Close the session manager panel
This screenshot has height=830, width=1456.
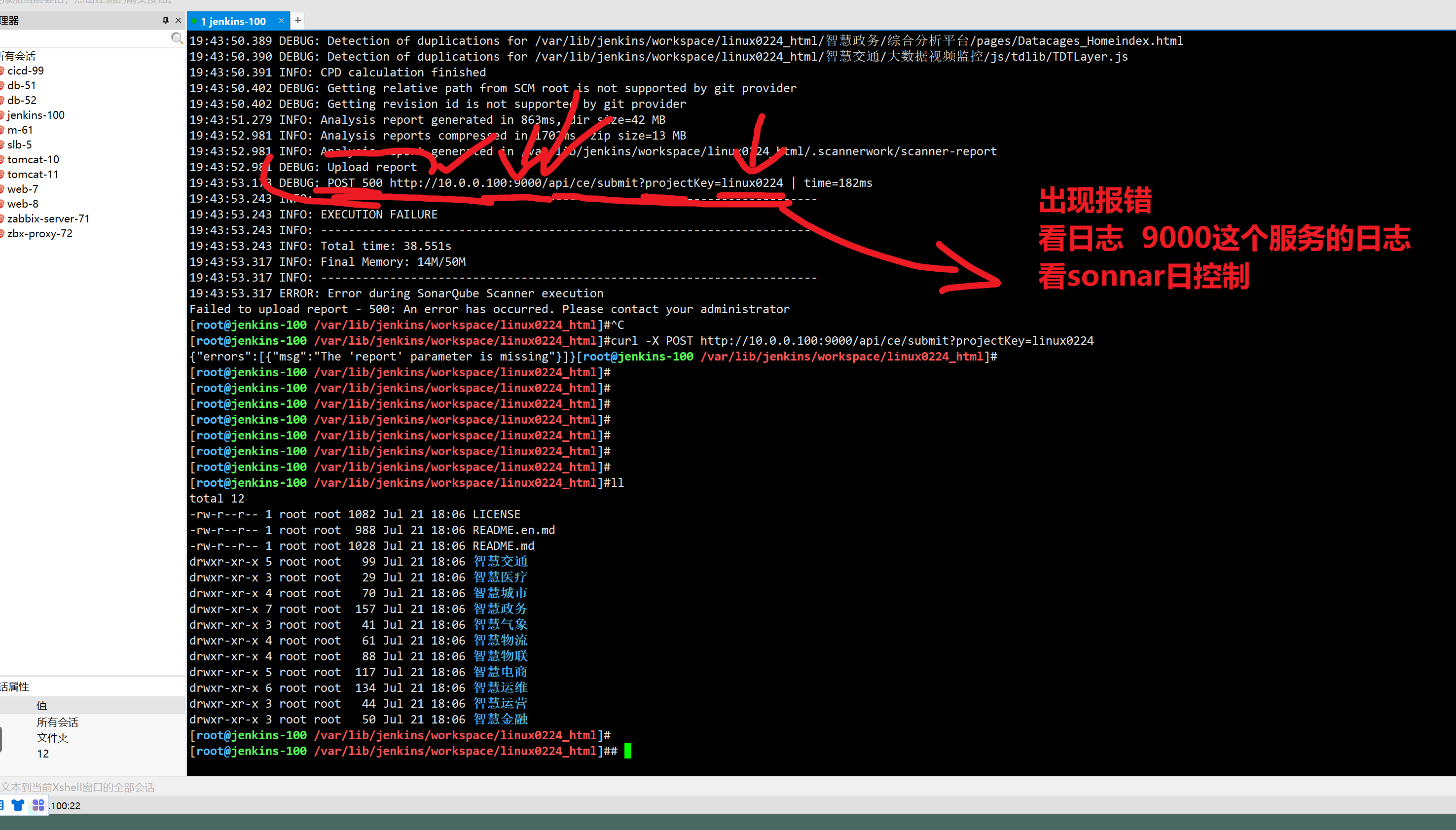point(179,21)
